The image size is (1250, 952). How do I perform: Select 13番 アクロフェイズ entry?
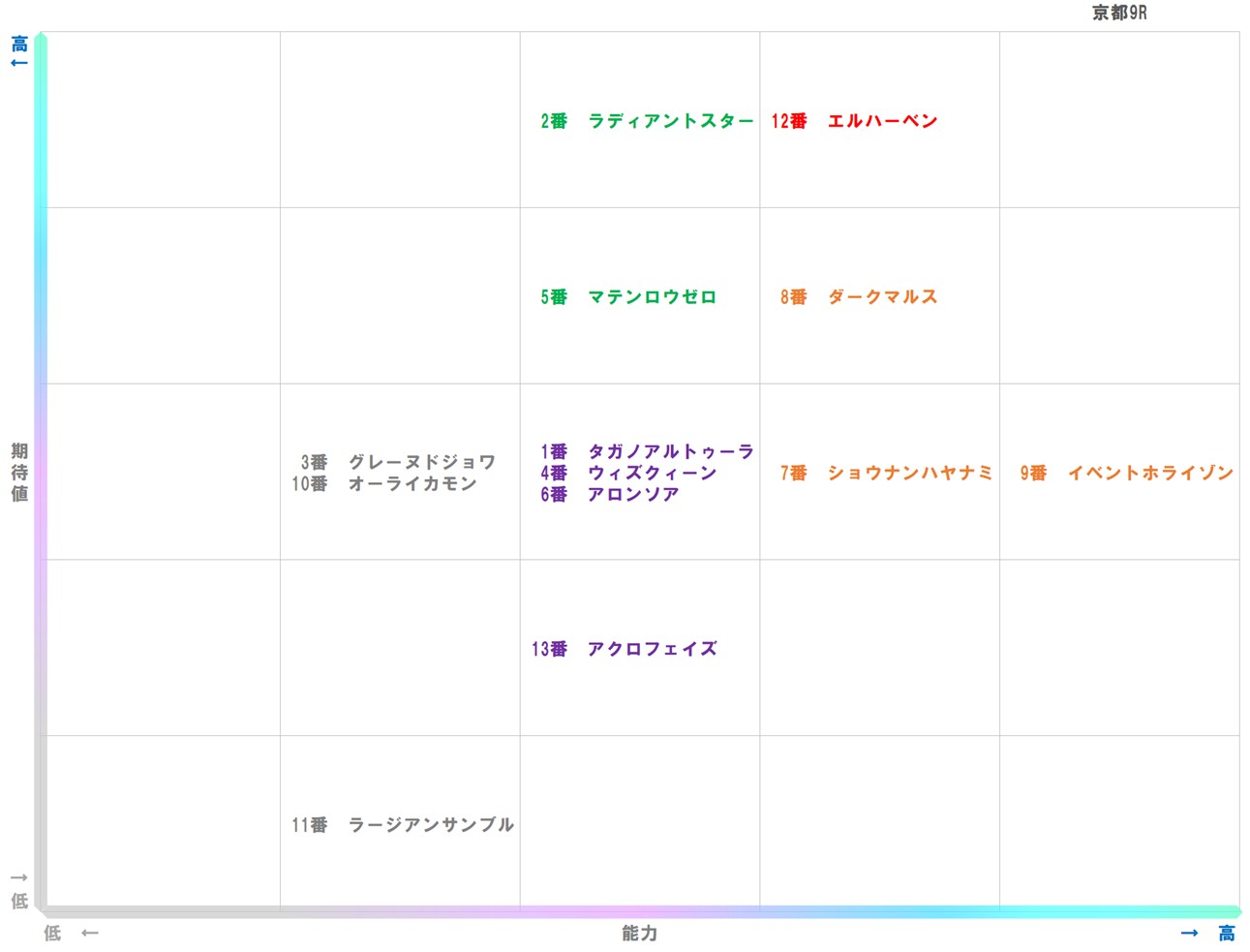pos(625,649)
